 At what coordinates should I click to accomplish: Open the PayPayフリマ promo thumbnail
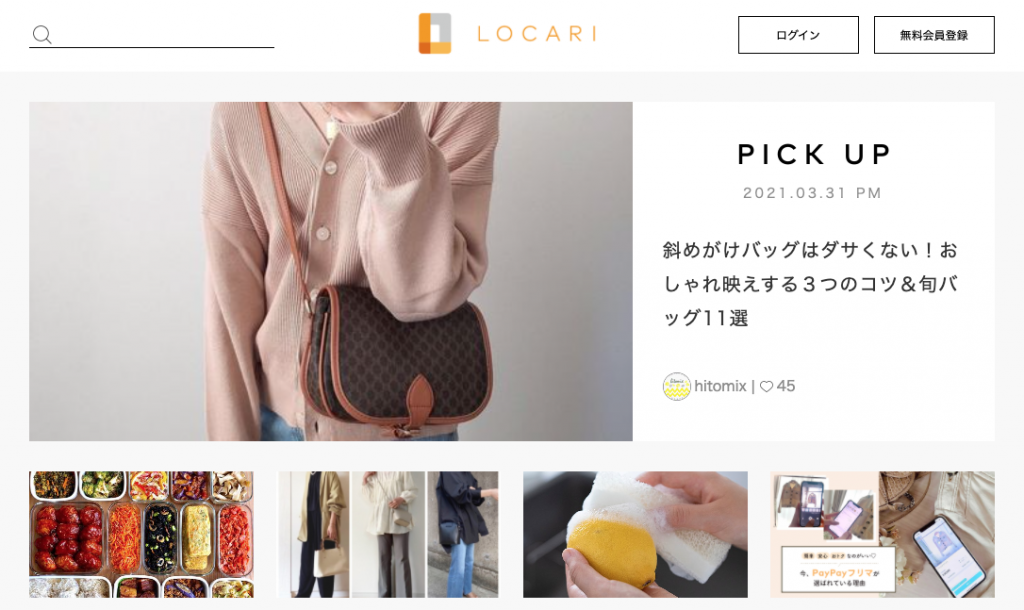click(x=882, y=534)
